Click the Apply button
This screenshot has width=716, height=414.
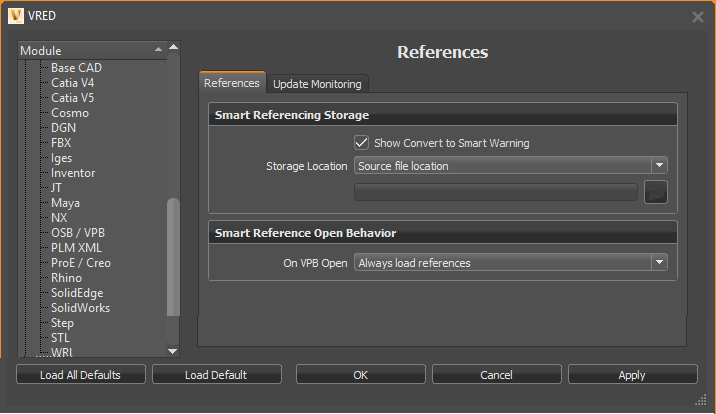632,375
